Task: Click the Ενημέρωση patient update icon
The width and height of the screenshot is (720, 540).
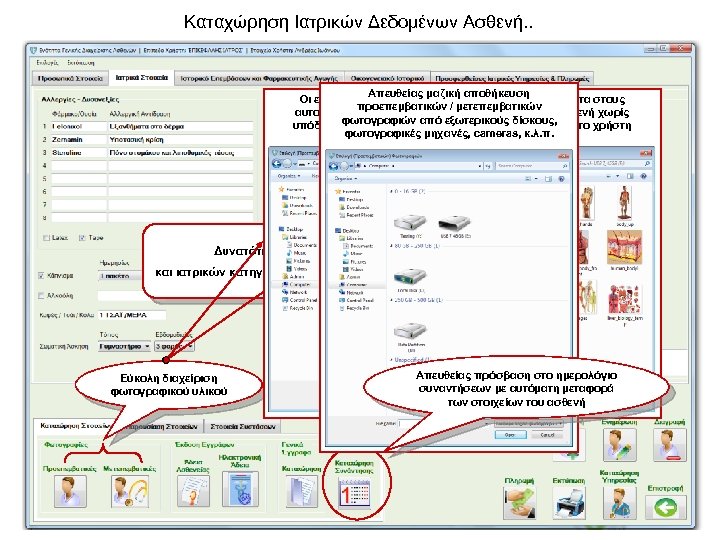Action: (619, 444)
